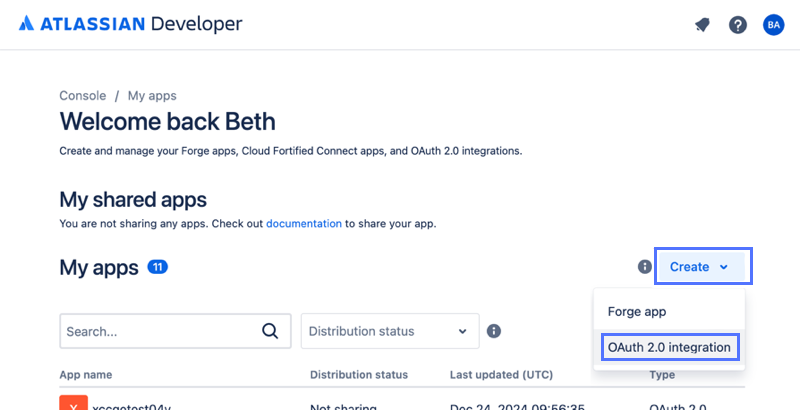Click the My apps count badge 11

(158, 267)
